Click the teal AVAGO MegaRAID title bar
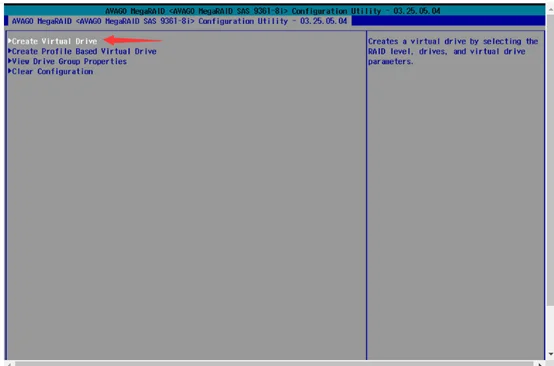Screen dimensions: 554x366 (x=275, y=11)
